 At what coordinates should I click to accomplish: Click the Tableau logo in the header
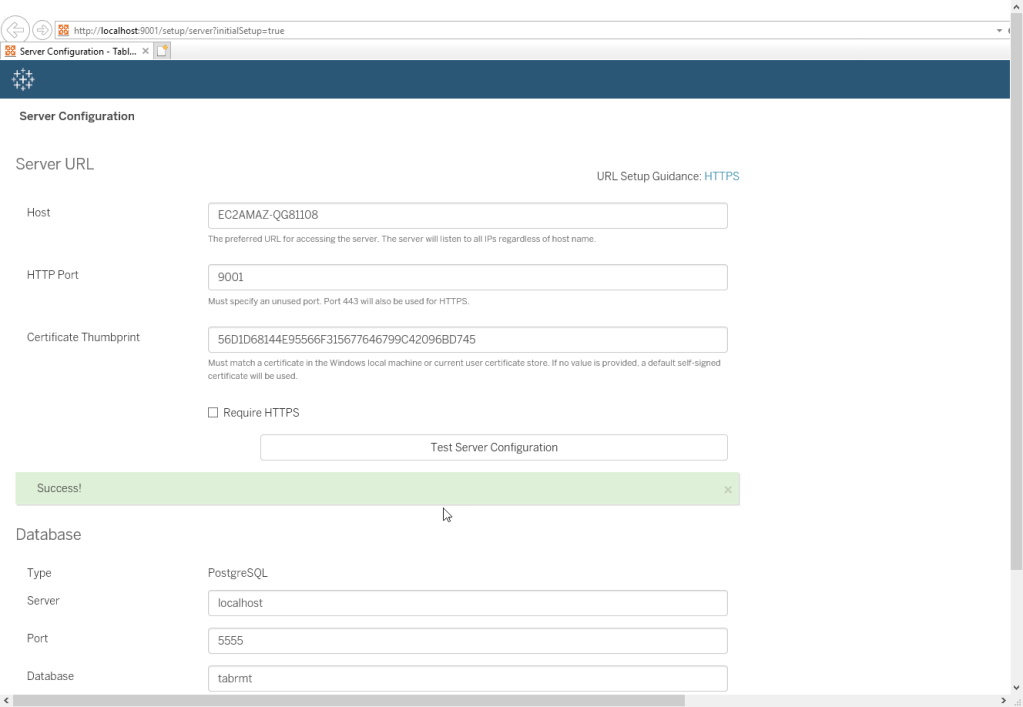coord(24,79)
